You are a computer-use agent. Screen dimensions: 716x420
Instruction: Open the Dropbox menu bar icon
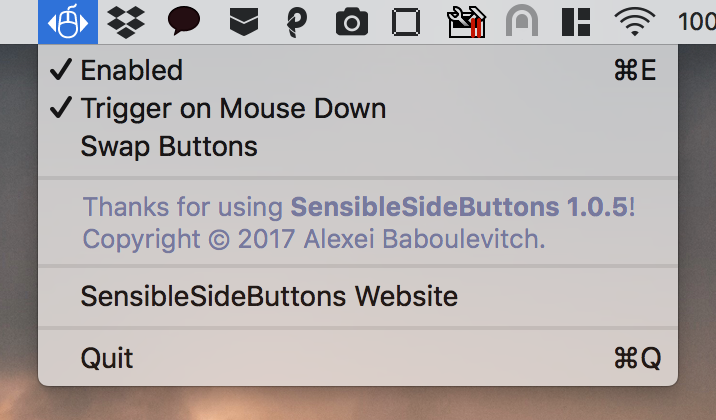(x=126, y=22)
